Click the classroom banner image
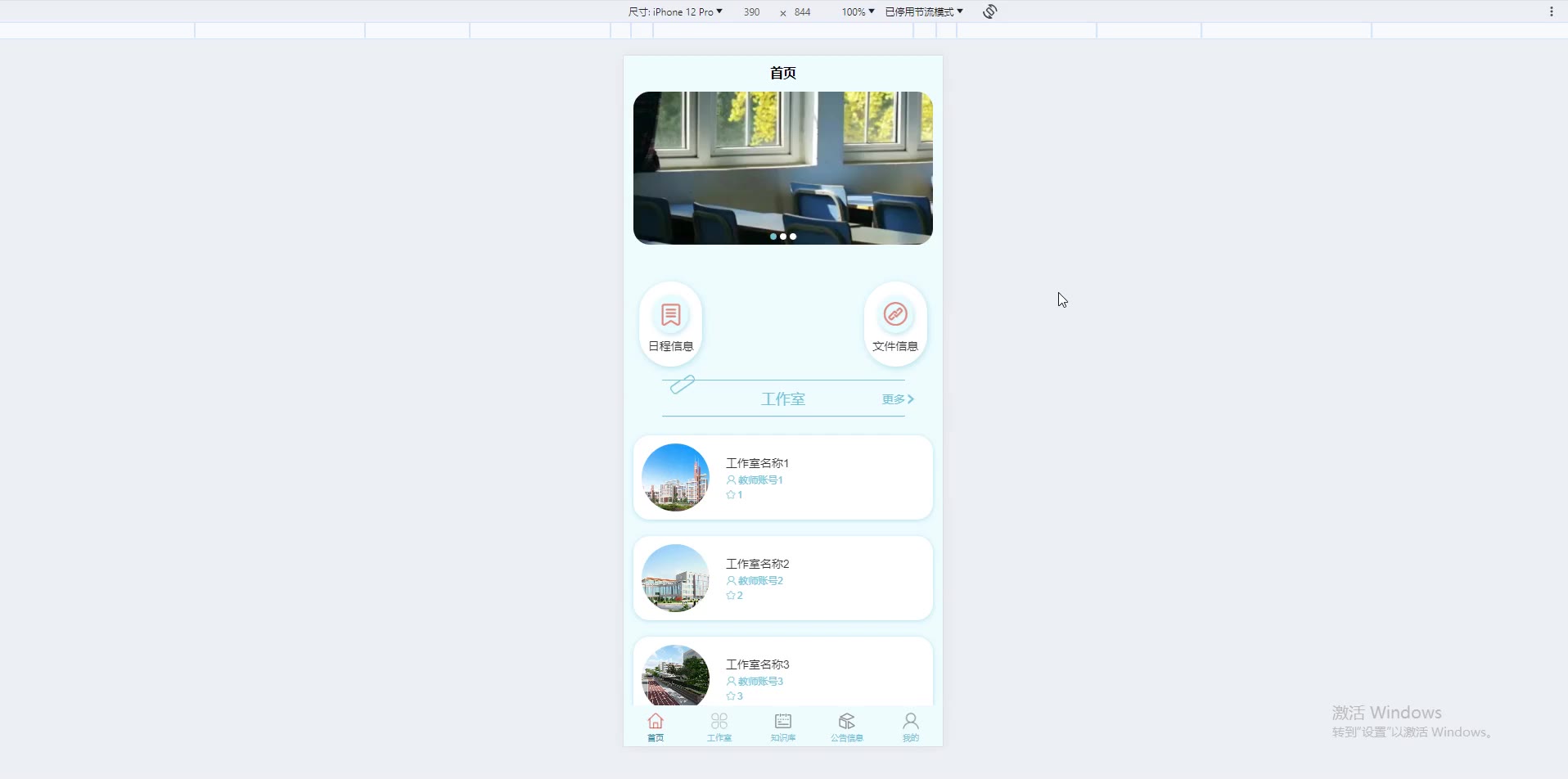The image size is (1568, 779). 783,168
